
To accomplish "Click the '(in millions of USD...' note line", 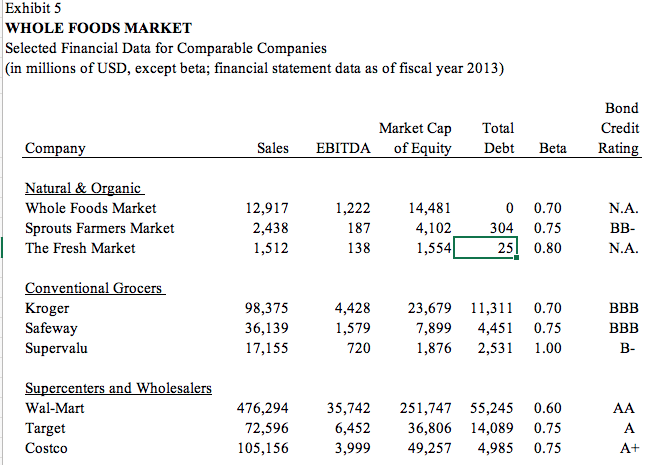I will pos(255,68).
